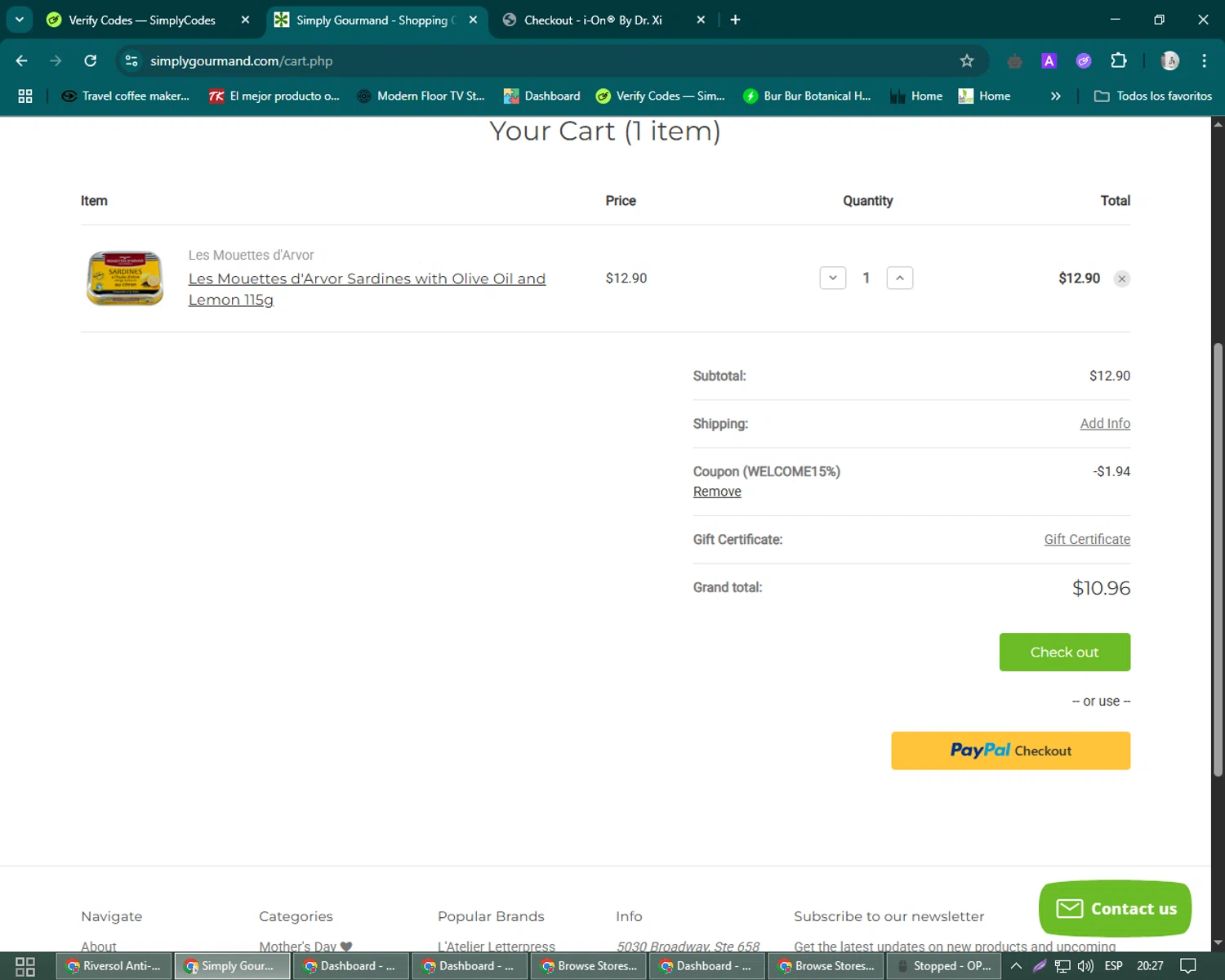Reload the current page

[91, 60]
